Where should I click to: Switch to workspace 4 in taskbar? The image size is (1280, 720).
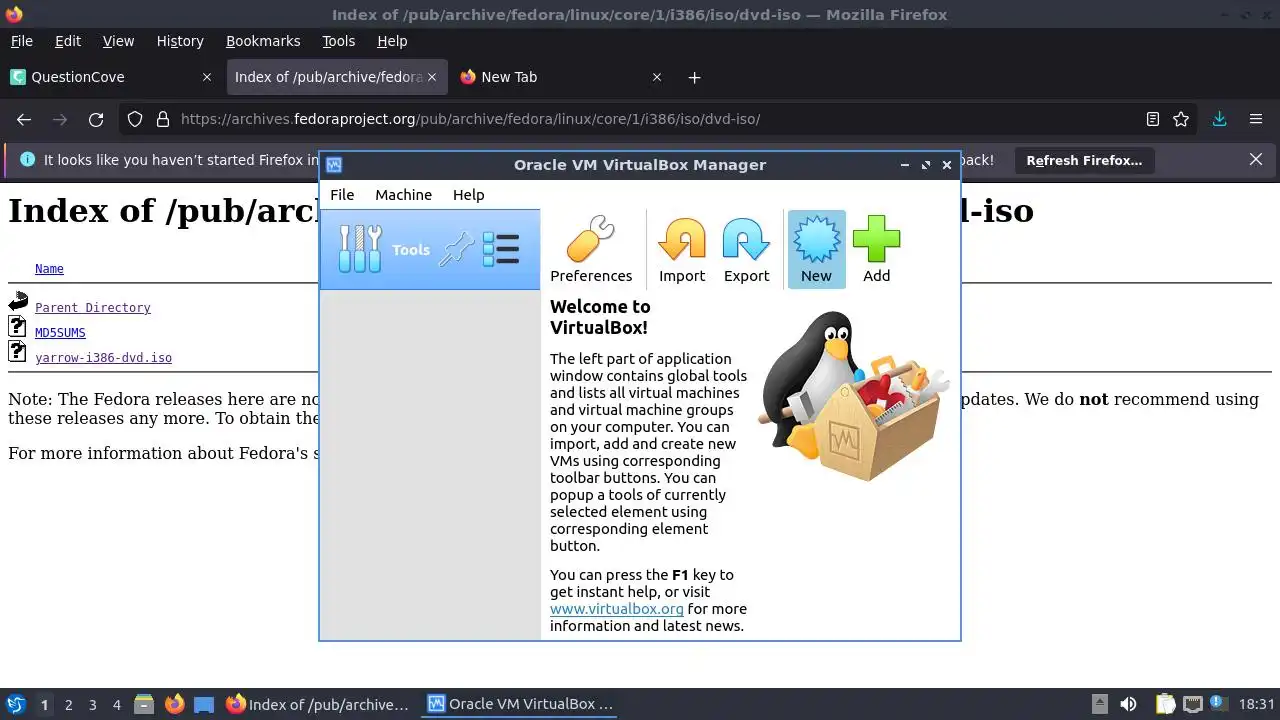pyautogui.click(x=116, y=705)
